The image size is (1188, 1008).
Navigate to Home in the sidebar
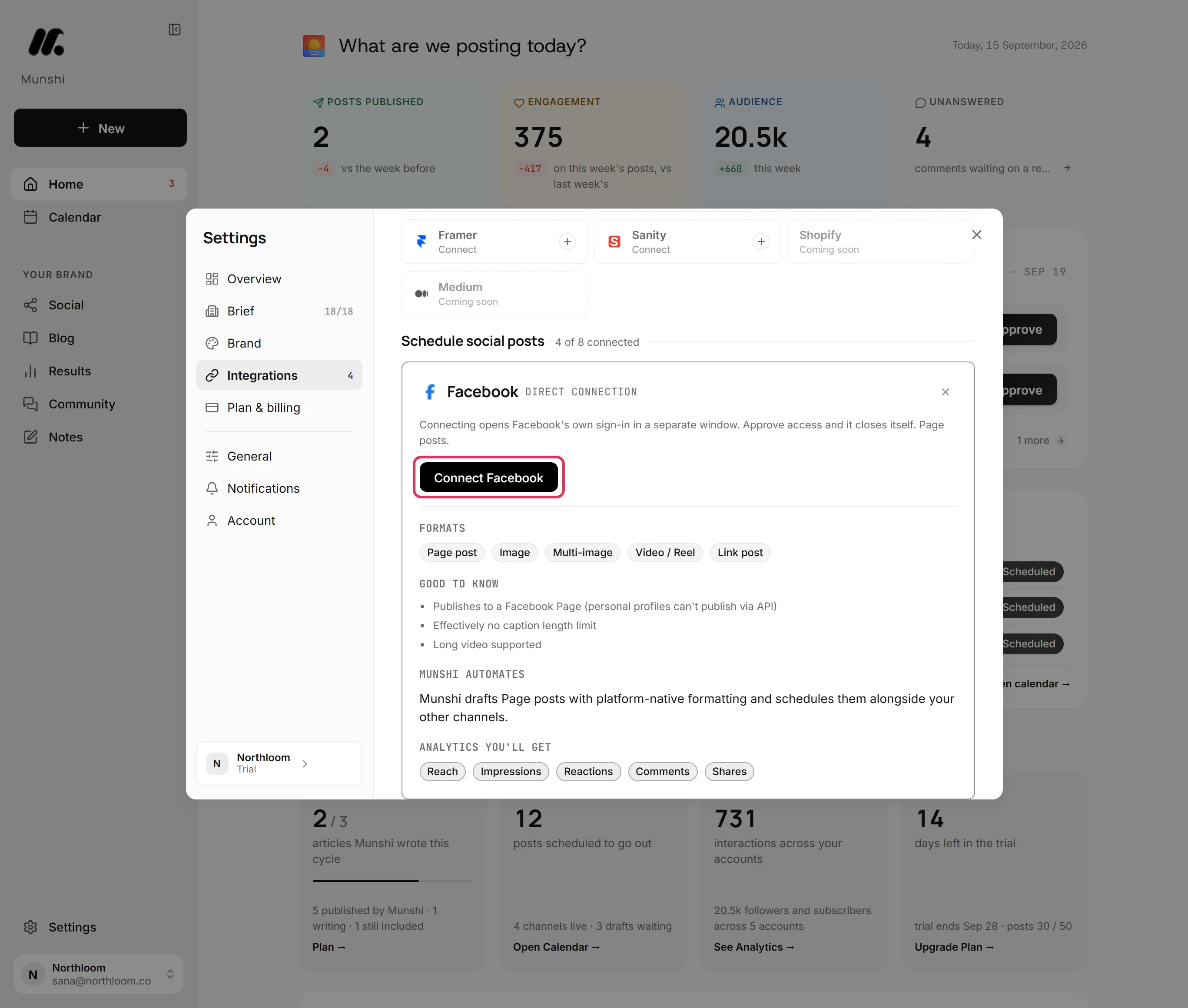tap(99, 184)
